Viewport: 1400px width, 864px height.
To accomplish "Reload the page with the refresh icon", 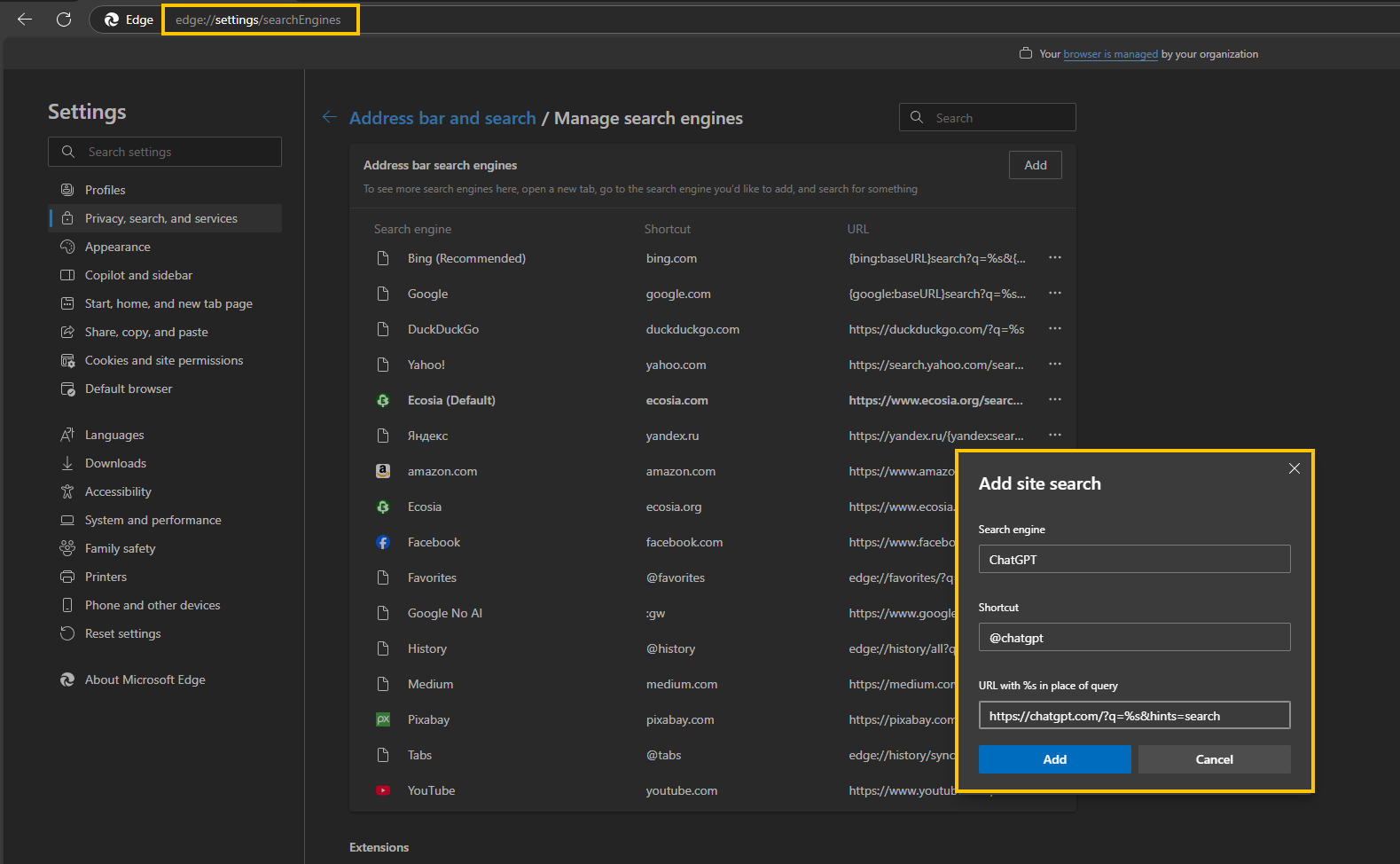I will [64, 20].
